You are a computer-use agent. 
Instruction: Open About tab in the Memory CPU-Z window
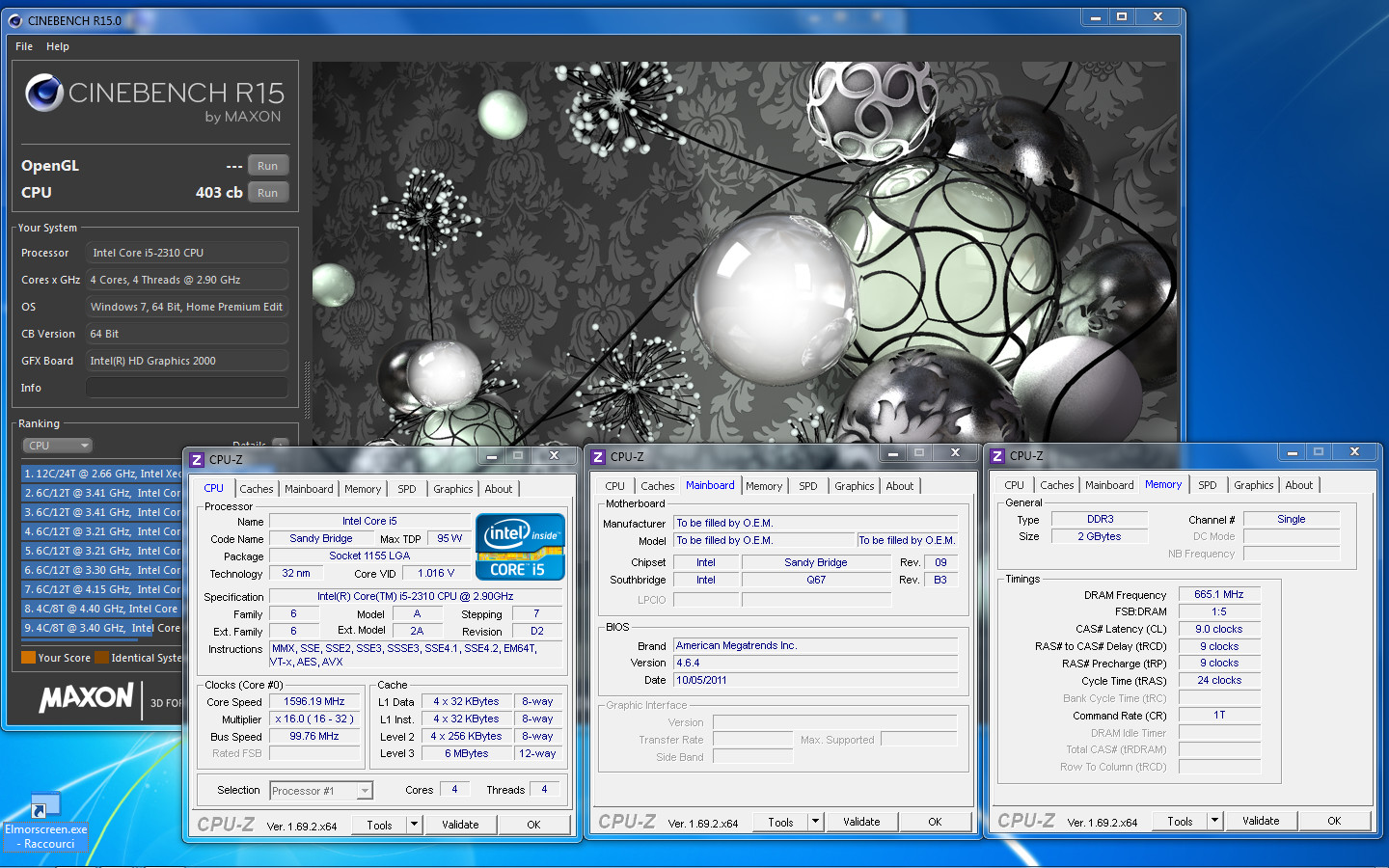(x=1299, y=485)
